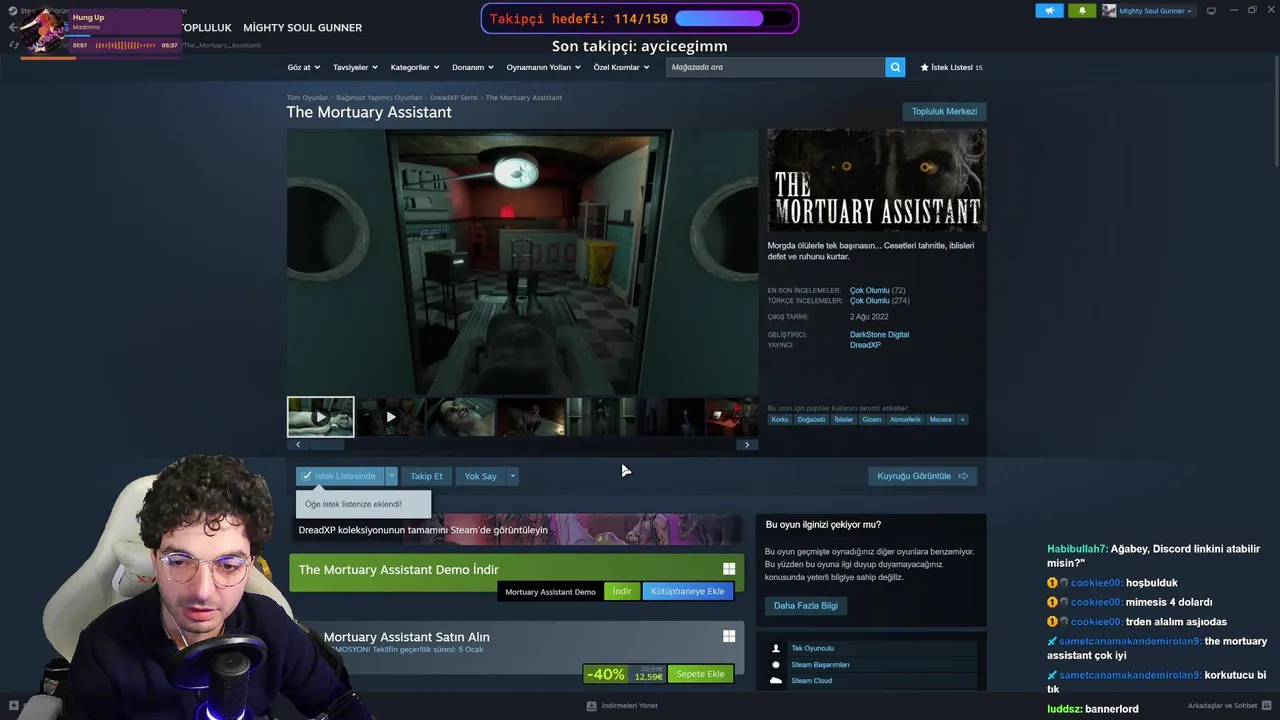Click the Korku tag
The height and width of the screenshot is (720, 1280).
[x=780, y=419]
